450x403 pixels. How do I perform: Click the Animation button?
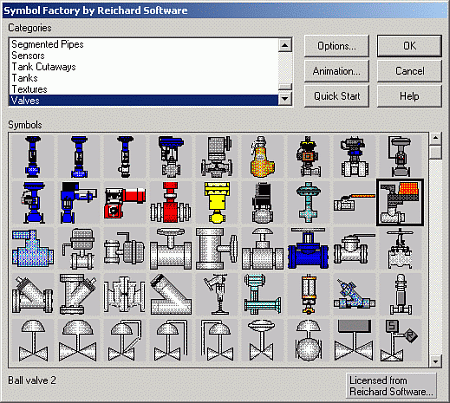pyautogui.click(x=336, y=71)
